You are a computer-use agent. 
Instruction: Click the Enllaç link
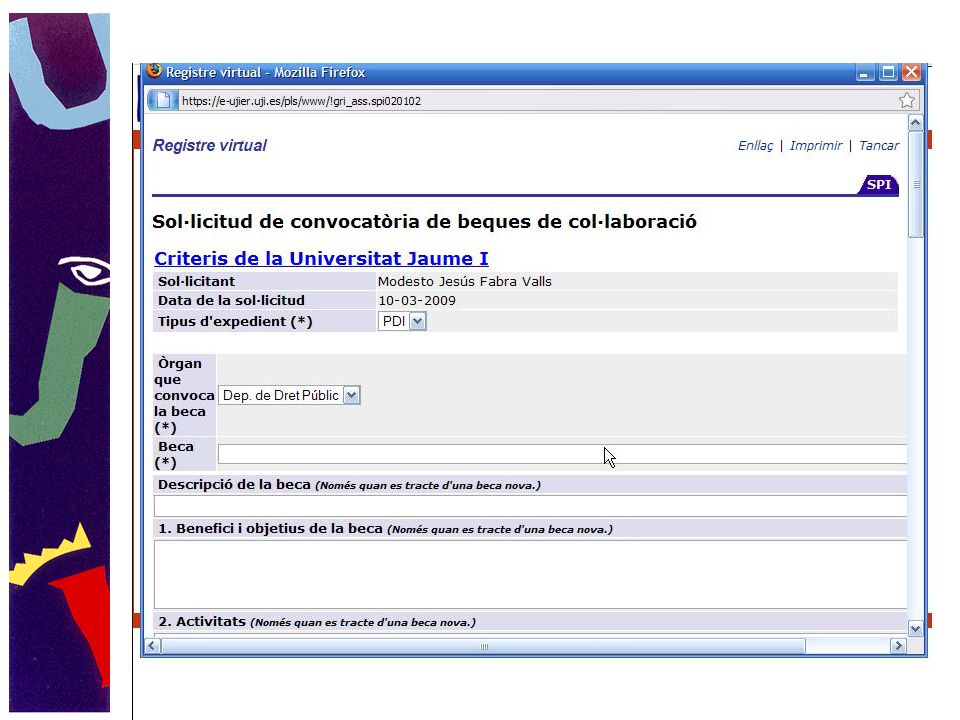point(755,146)
